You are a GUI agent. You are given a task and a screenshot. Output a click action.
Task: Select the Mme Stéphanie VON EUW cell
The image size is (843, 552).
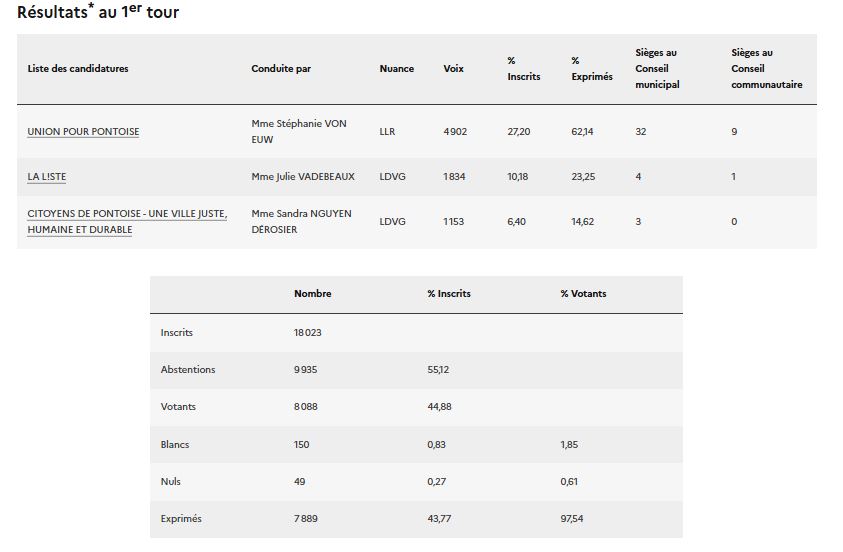[x=299, y=132]
